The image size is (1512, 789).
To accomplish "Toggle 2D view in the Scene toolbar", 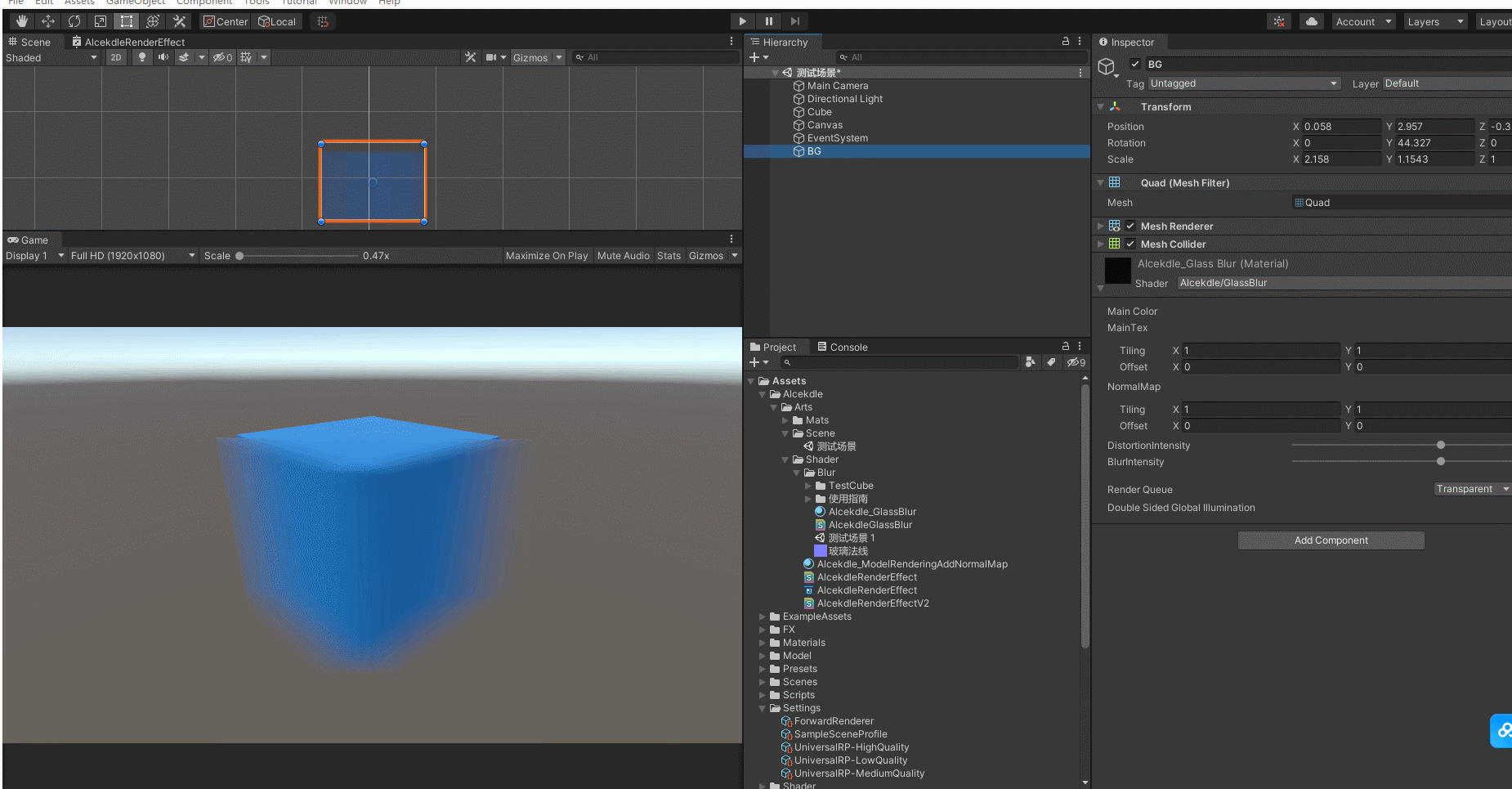I will 116,57.
